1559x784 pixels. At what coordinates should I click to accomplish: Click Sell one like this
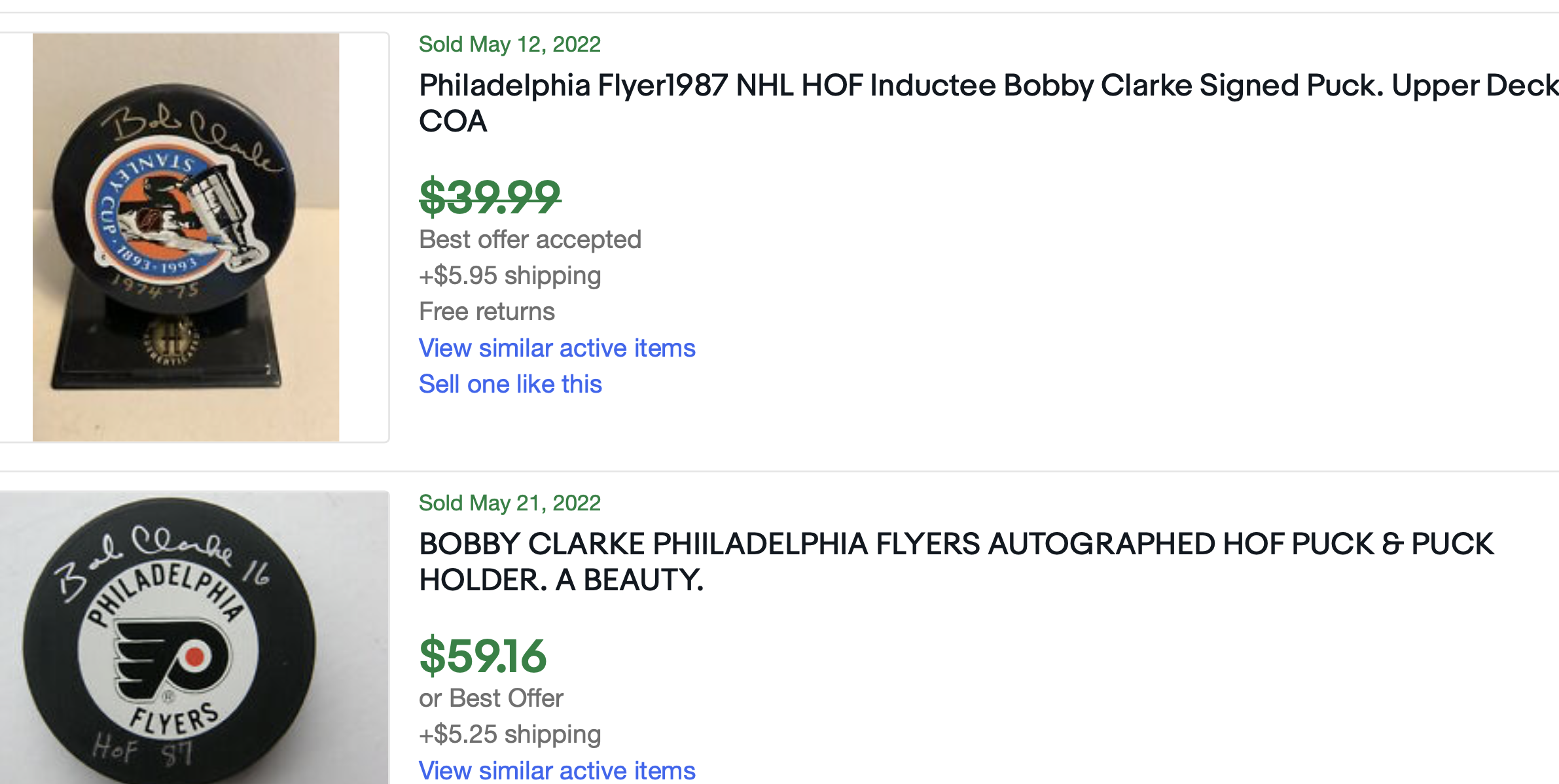pos(511,384)
